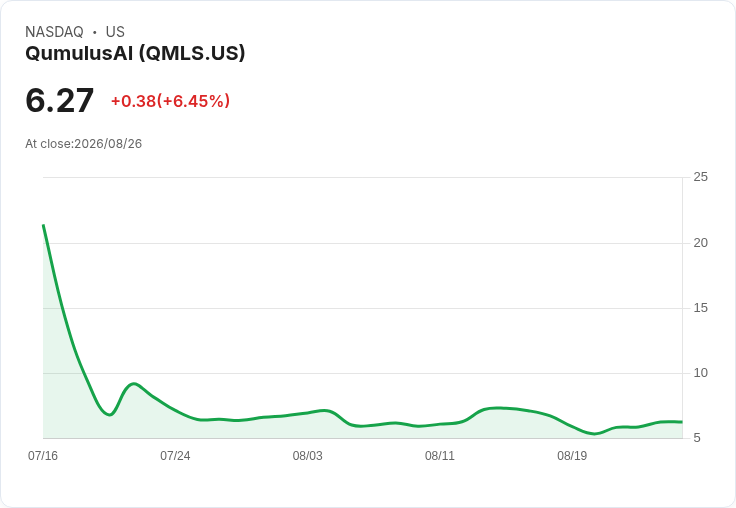
Task: Click the 07/16 date axis label
Action: [x=43, y=455]
